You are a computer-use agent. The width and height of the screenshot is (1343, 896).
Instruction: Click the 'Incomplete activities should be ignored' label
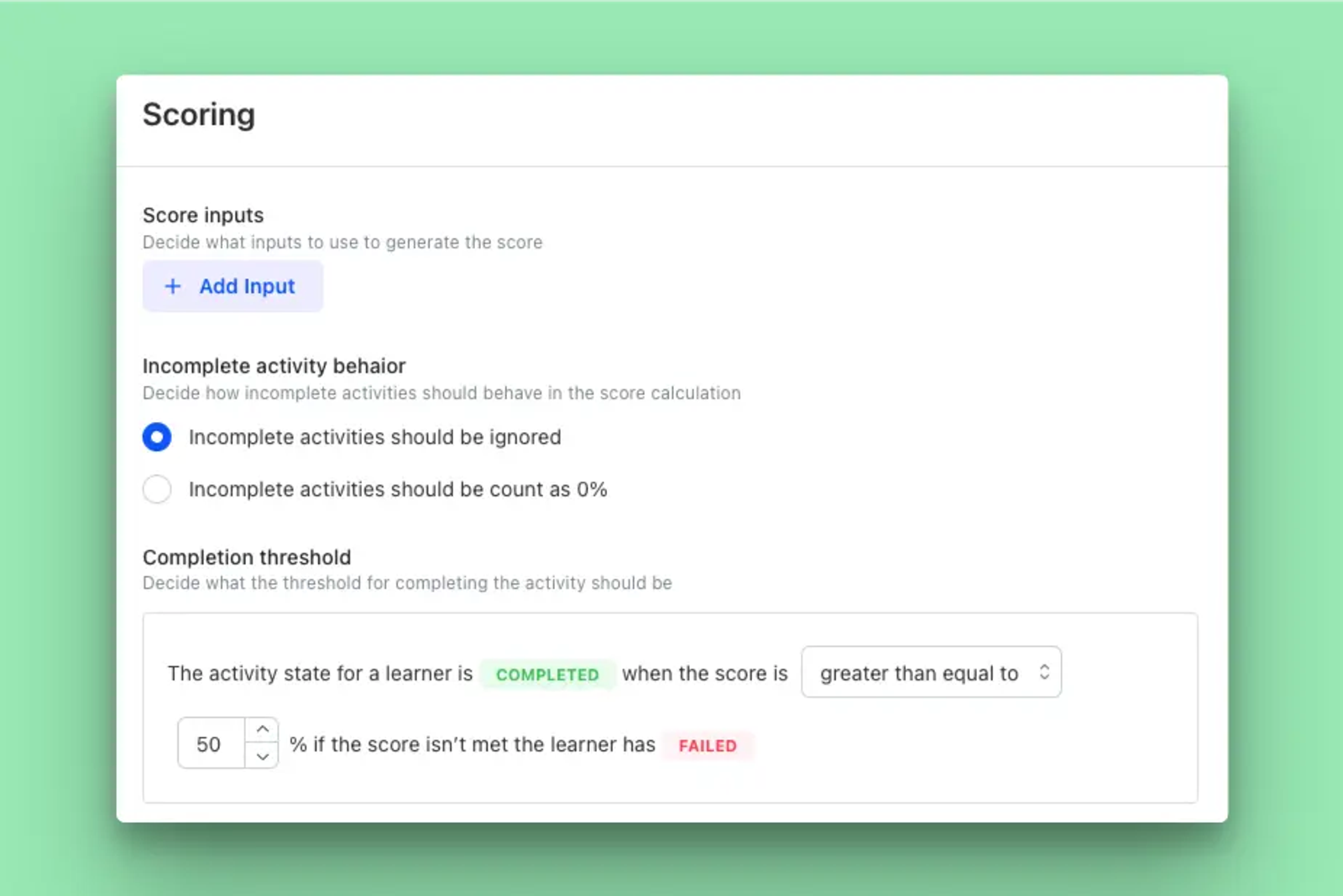374,437
